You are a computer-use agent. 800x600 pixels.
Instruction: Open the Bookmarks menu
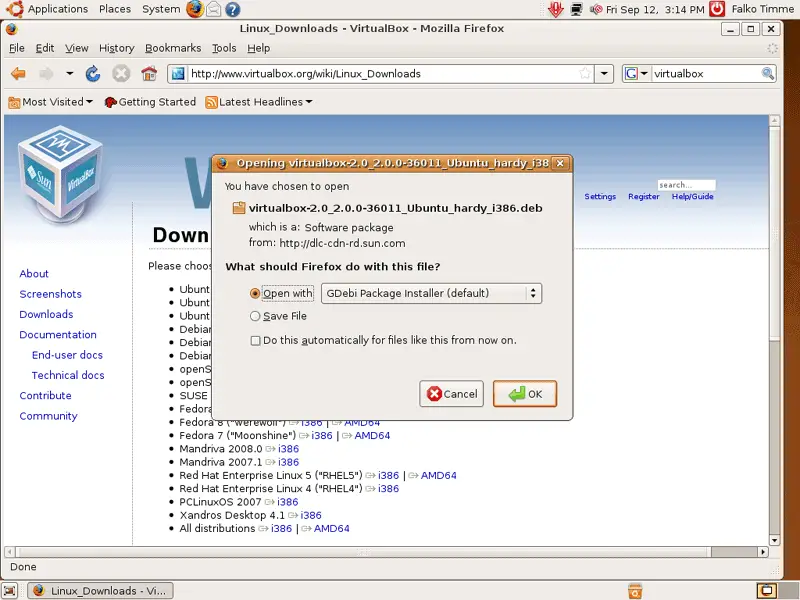[173, 48]
